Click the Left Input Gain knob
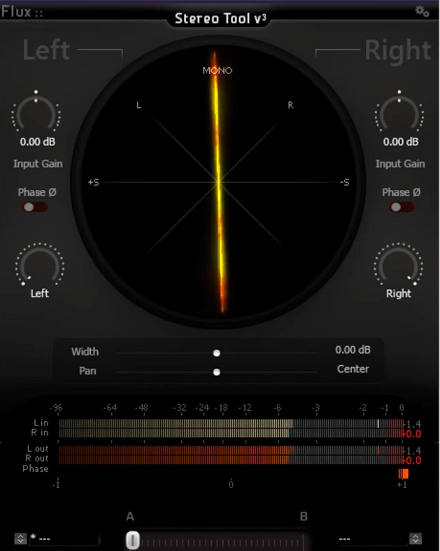Viewport: 440px width, 551px height. pyautogui.click(x=36, y=112)
